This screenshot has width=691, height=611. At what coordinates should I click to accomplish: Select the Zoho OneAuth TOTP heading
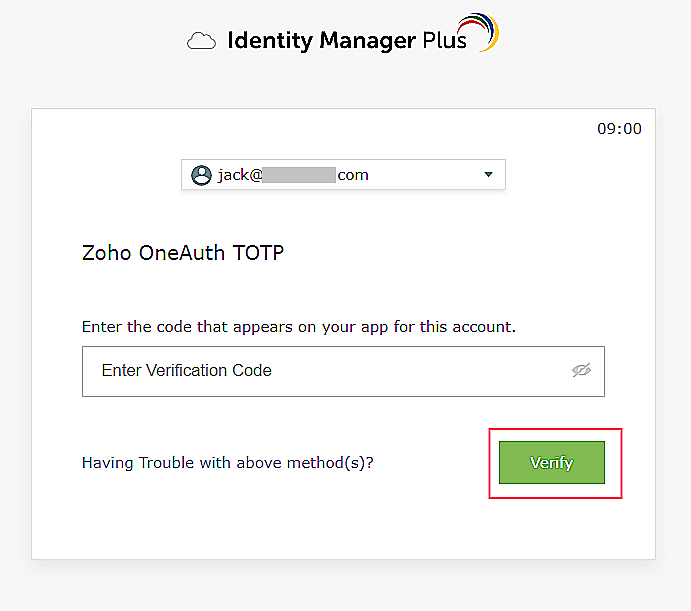click(x=183, y=253)
